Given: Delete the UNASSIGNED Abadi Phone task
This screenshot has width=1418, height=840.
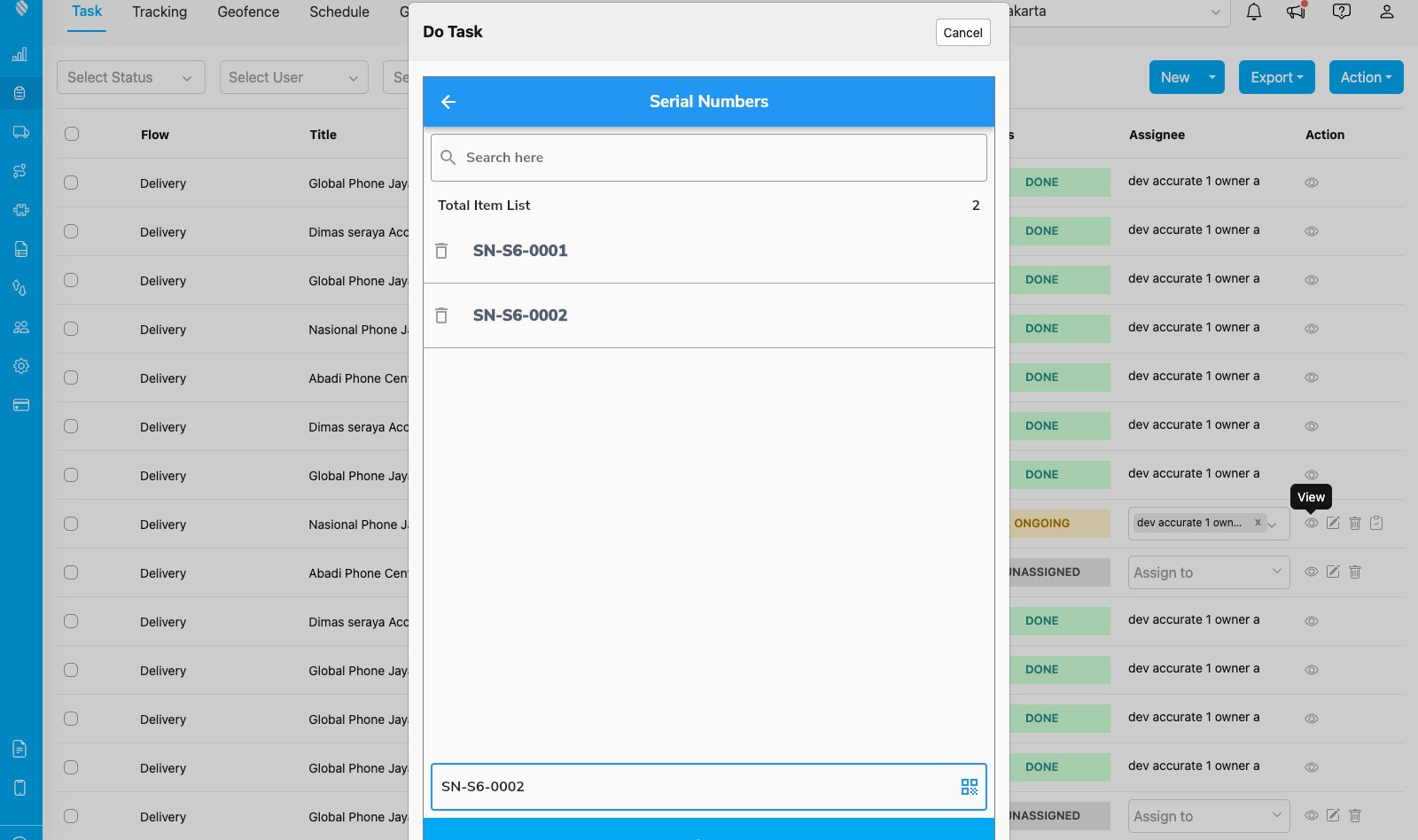Looking at the screenshot, I should pyautogui.click(x=1355, y=572).
